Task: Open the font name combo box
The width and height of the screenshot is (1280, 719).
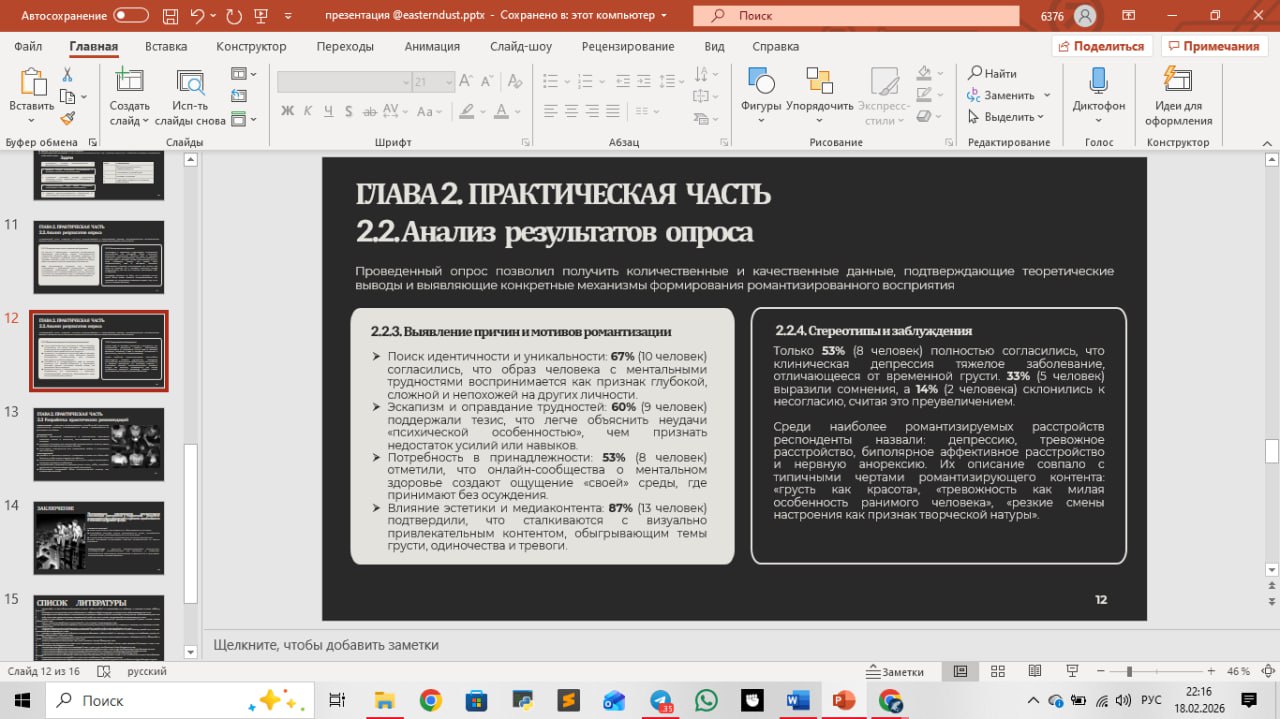Action: tap(343, 82)
